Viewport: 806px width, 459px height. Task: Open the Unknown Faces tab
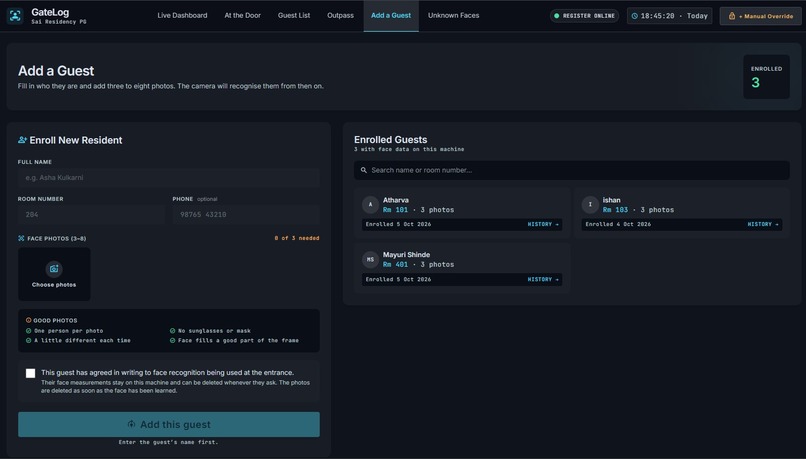click(453, 15)
